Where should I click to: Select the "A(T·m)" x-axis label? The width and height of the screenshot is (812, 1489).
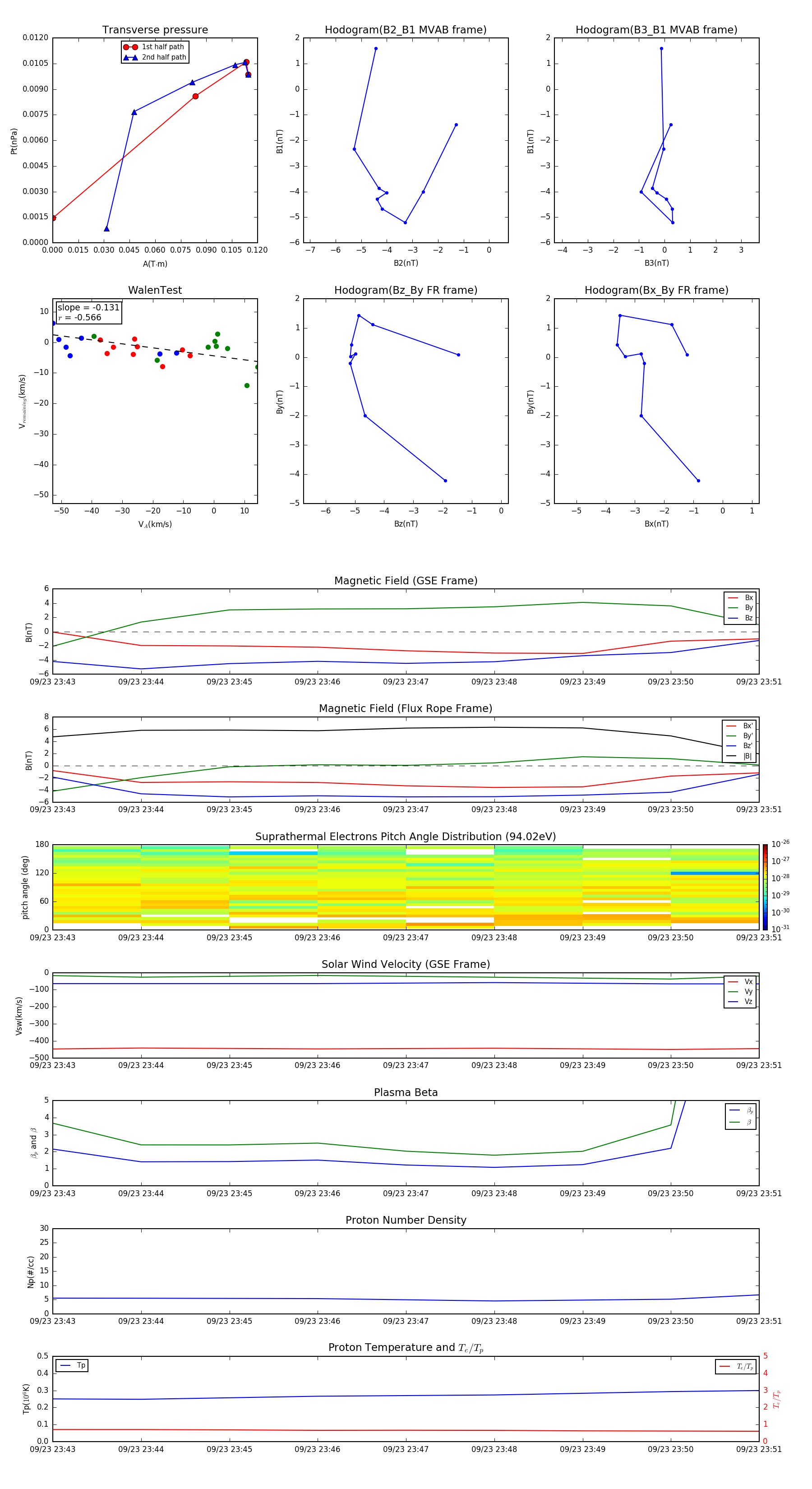click(155, 264)
